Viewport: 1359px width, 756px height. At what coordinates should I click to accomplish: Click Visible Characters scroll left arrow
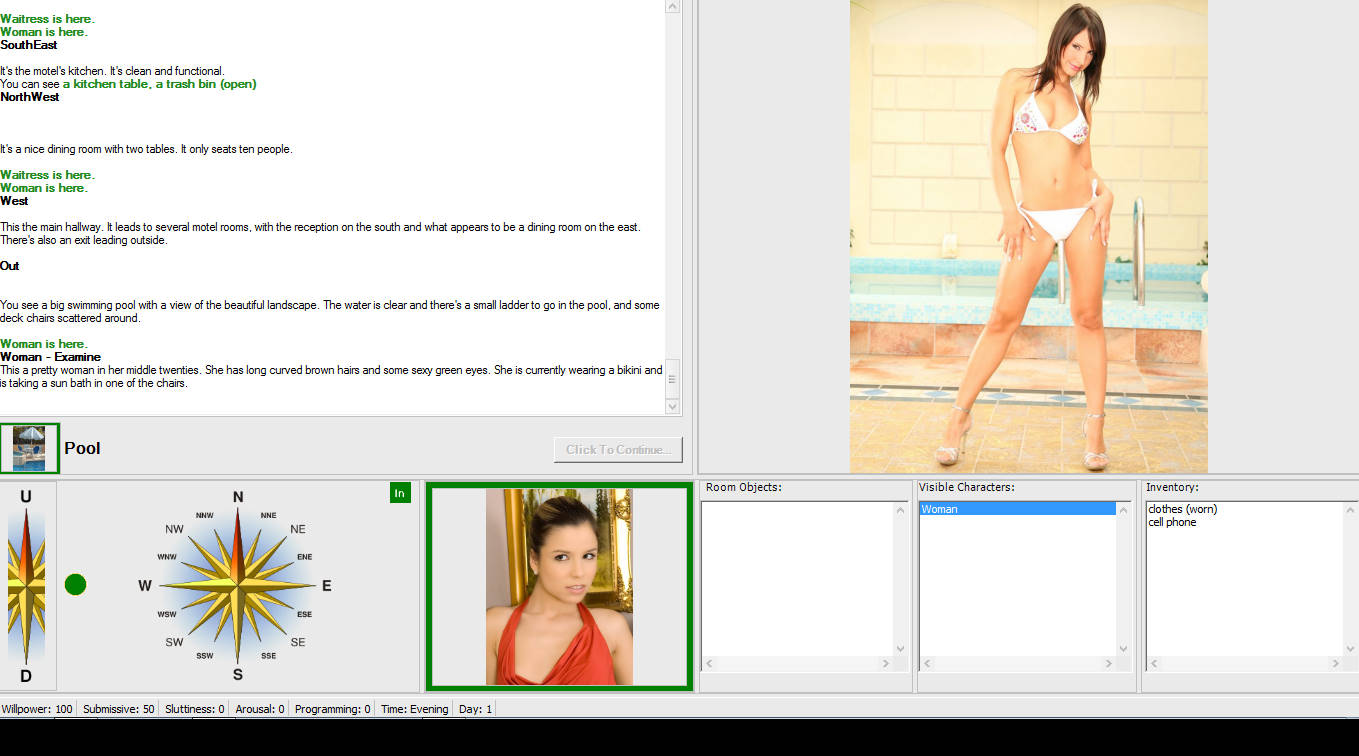pyautogui.click(x=927, y=663)
